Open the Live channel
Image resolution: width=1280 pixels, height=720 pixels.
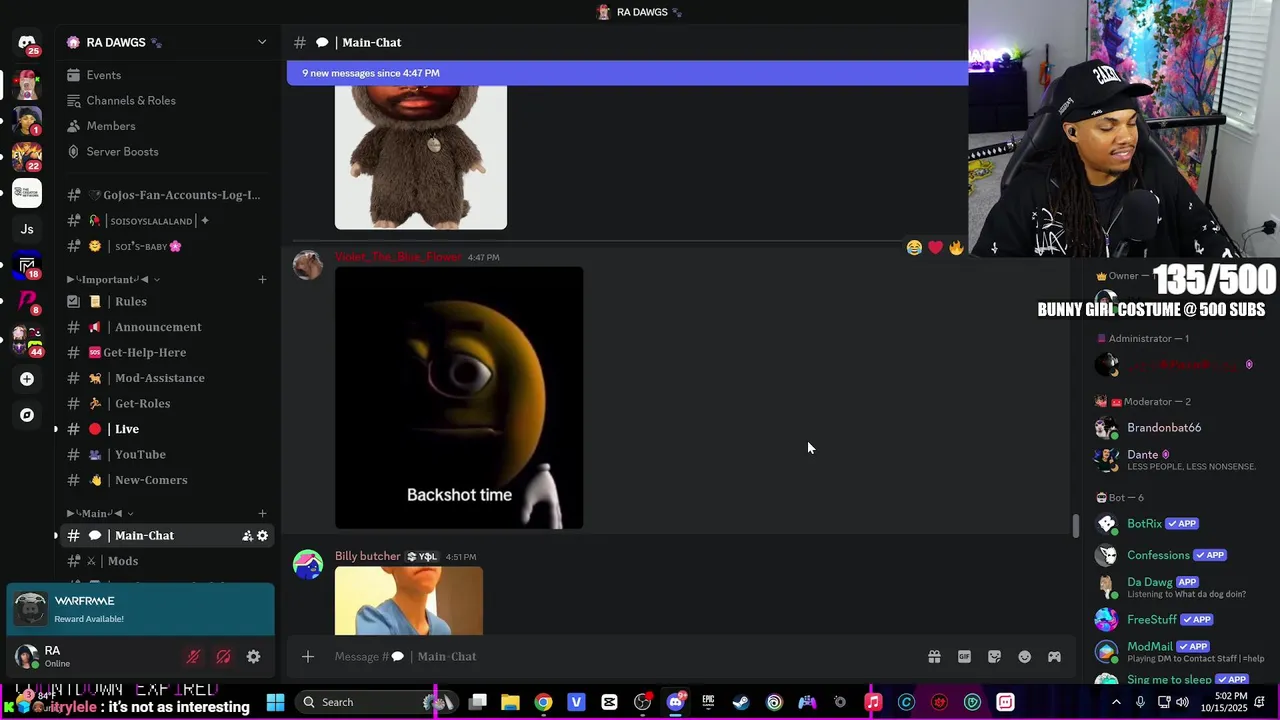[x=167, y=429]
